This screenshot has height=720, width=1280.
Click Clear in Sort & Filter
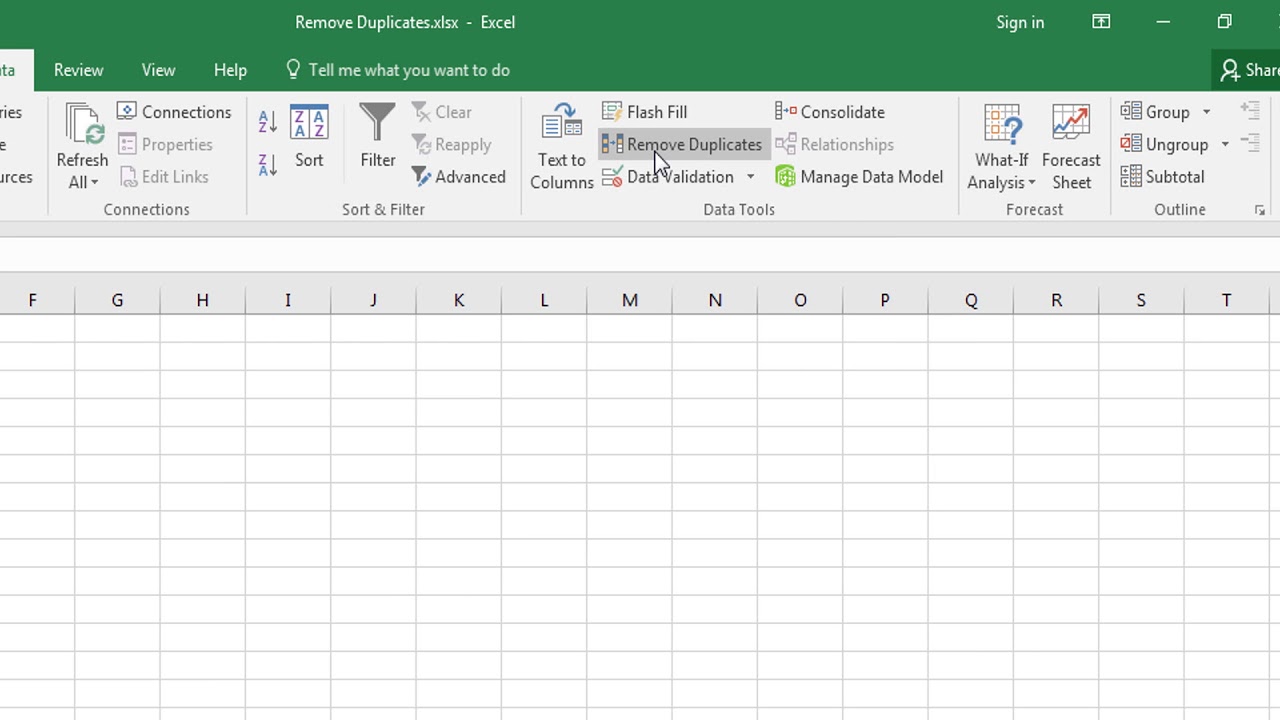pos(441,112)
